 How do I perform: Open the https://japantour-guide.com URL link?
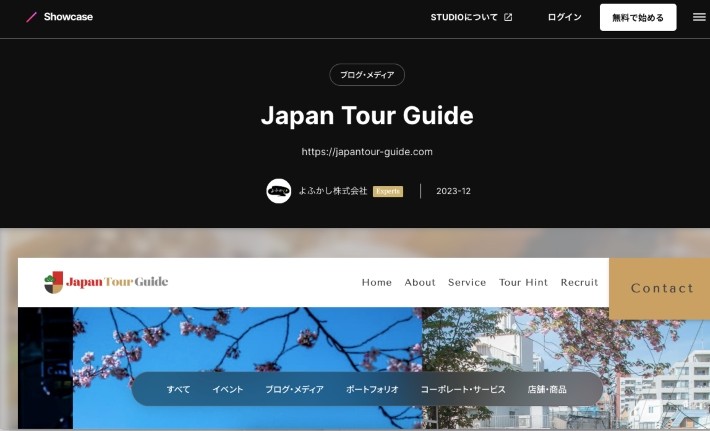[x=367, y=152]
